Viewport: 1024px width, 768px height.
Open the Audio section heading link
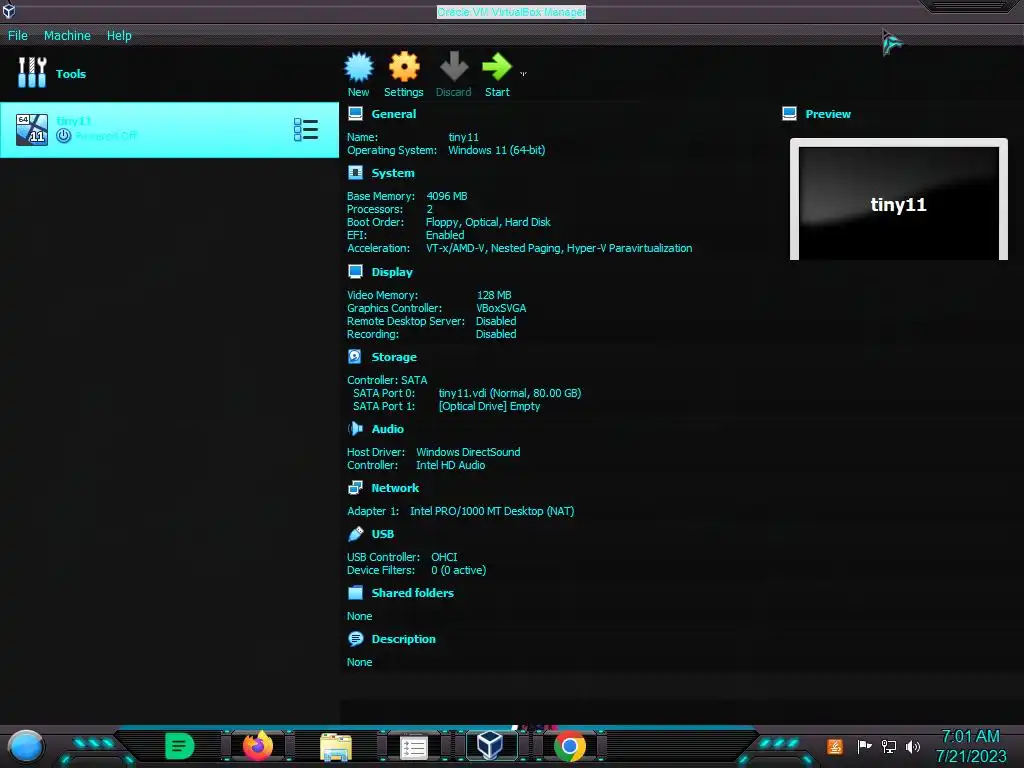pos(388,429)
